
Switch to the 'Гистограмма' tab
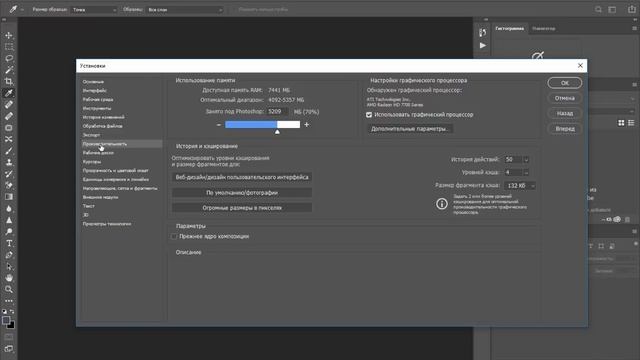pos(509,28)
